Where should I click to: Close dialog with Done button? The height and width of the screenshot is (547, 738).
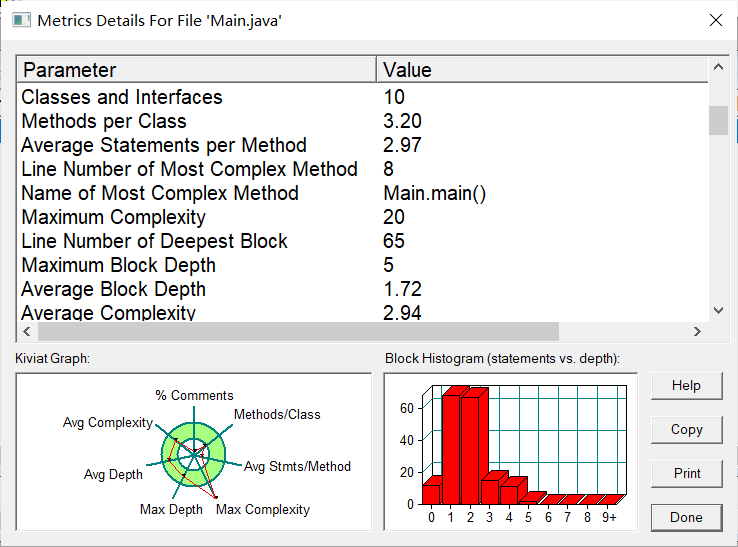686,517
